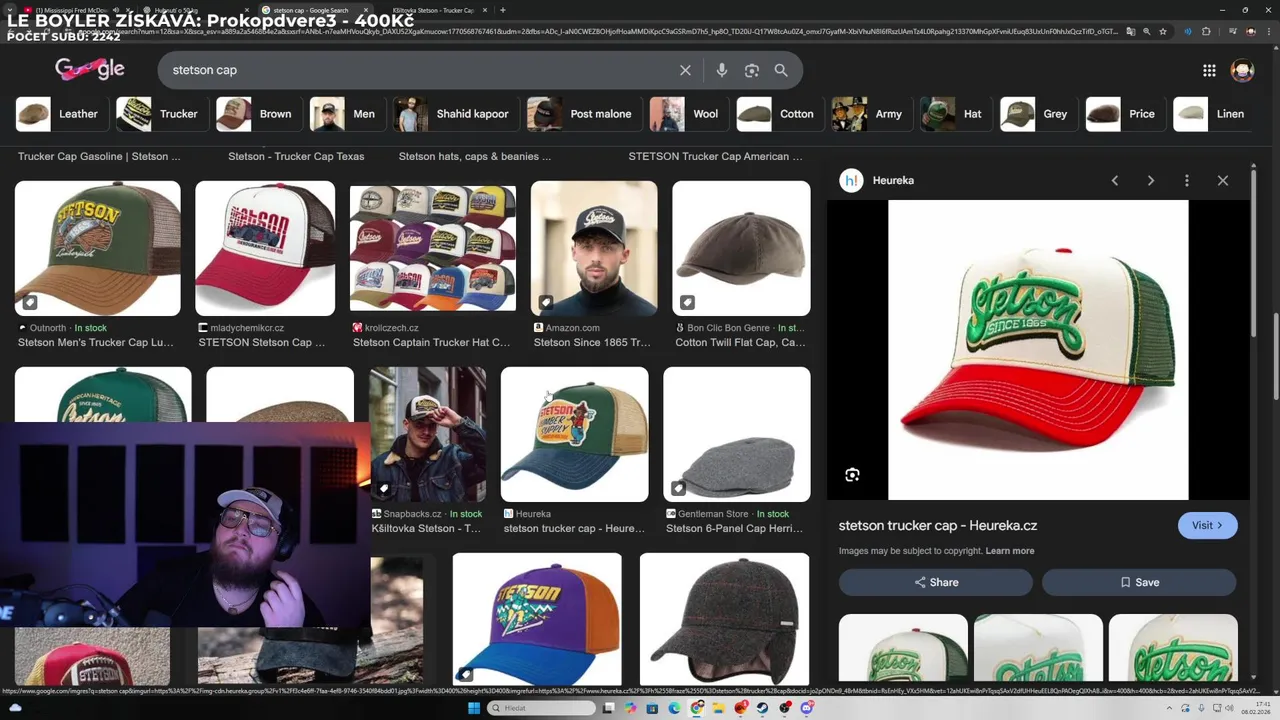Image resolution: width=1280 pixels, height=720 pixels.
Task: Filter results by Men chip
Action: click(346, 114)
